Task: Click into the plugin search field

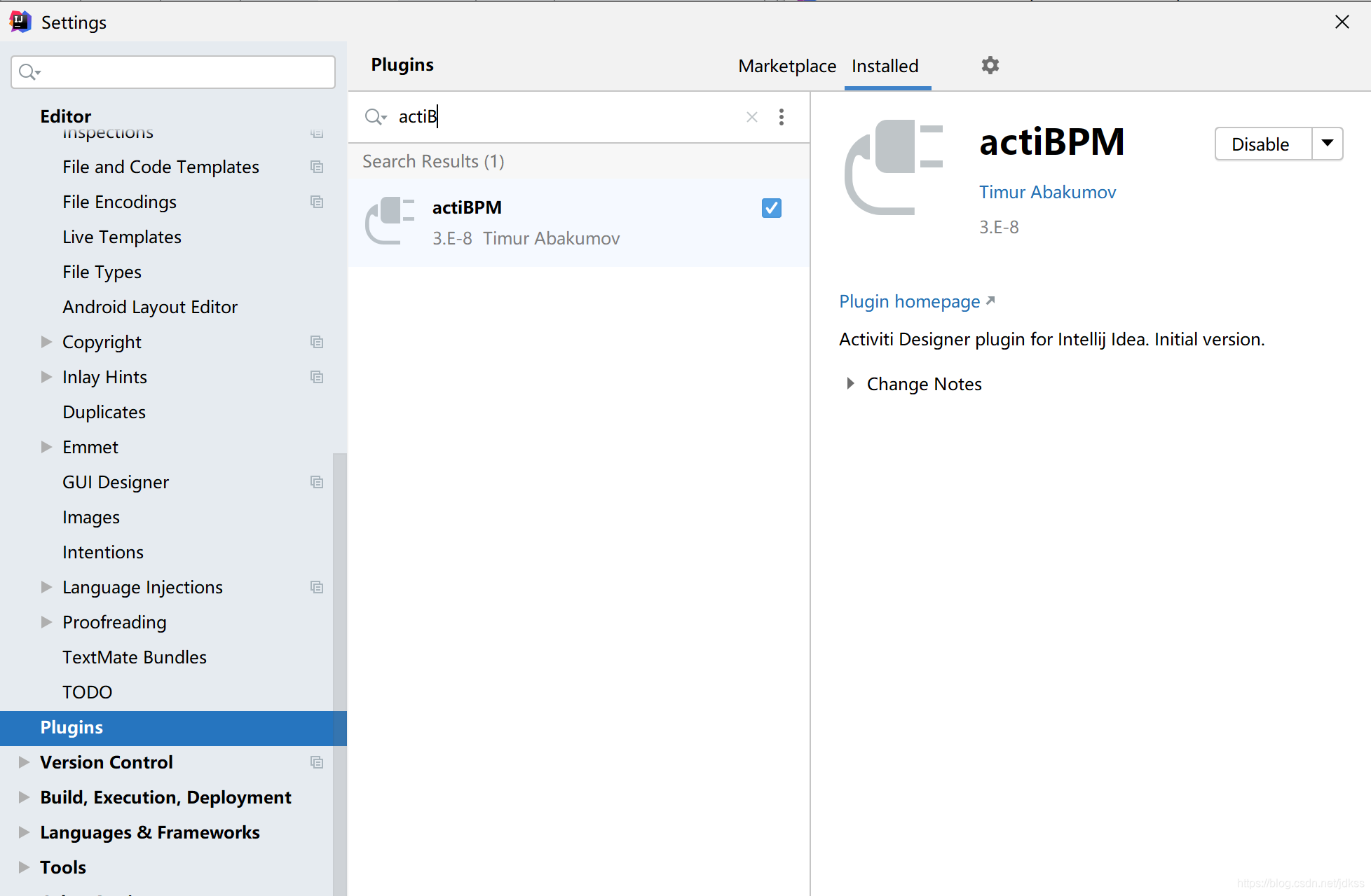Action: 568,117
